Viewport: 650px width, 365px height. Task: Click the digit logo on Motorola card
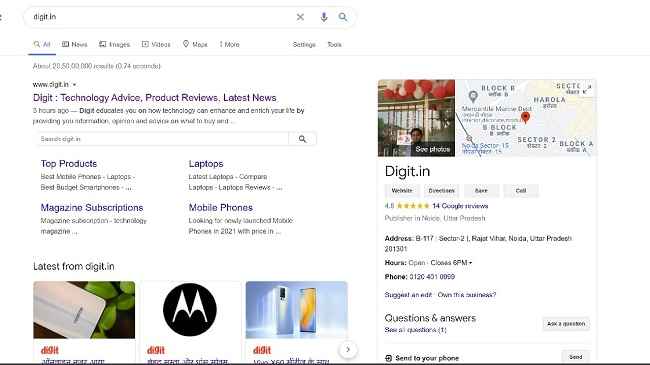coord(156,350)
